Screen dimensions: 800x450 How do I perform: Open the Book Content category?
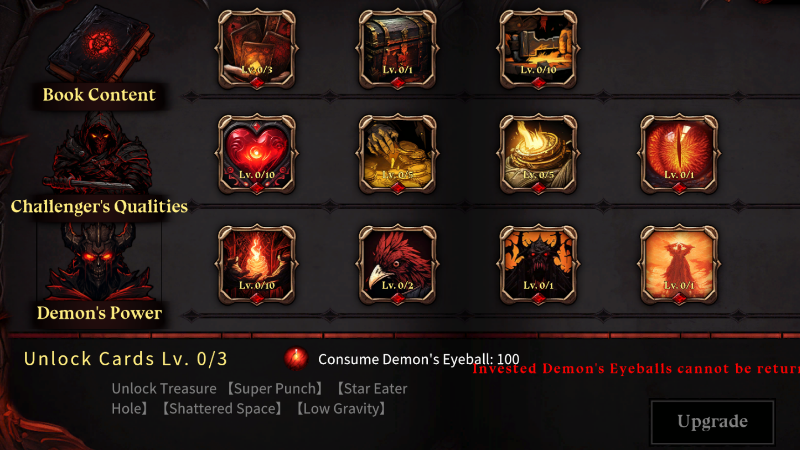[x=99, y=95]
